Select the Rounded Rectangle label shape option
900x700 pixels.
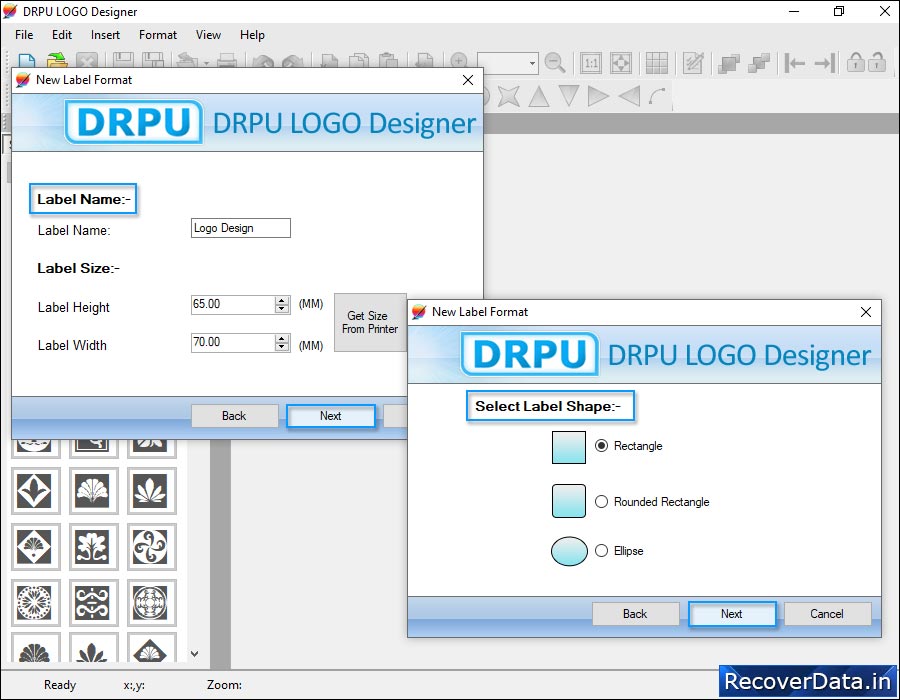click(602, 502)
